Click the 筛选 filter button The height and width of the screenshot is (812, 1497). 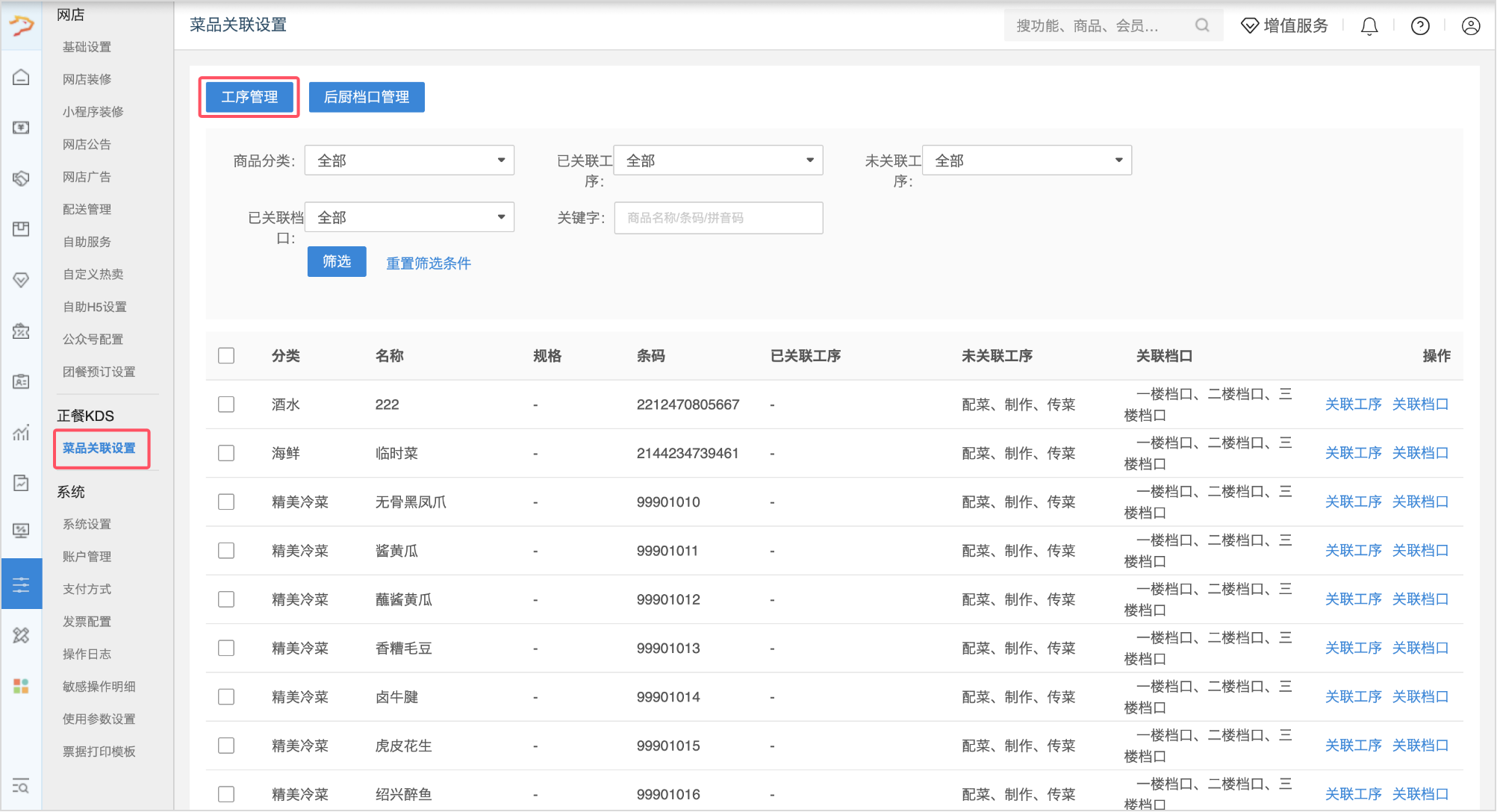[337, 261]
